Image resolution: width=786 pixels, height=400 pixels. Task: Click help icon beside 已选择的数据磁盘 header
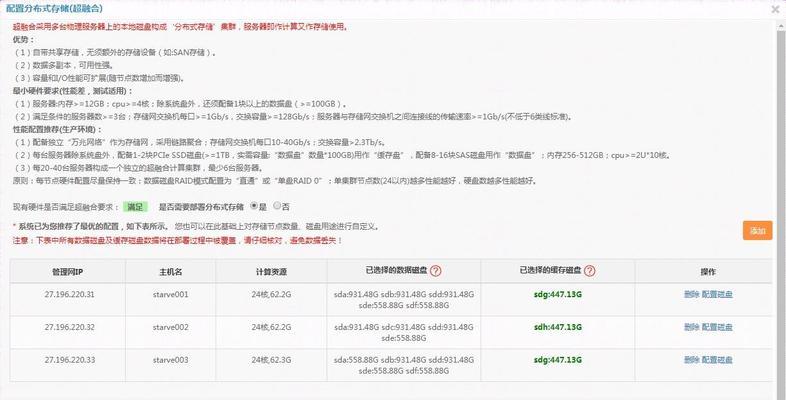pos(436,271)
